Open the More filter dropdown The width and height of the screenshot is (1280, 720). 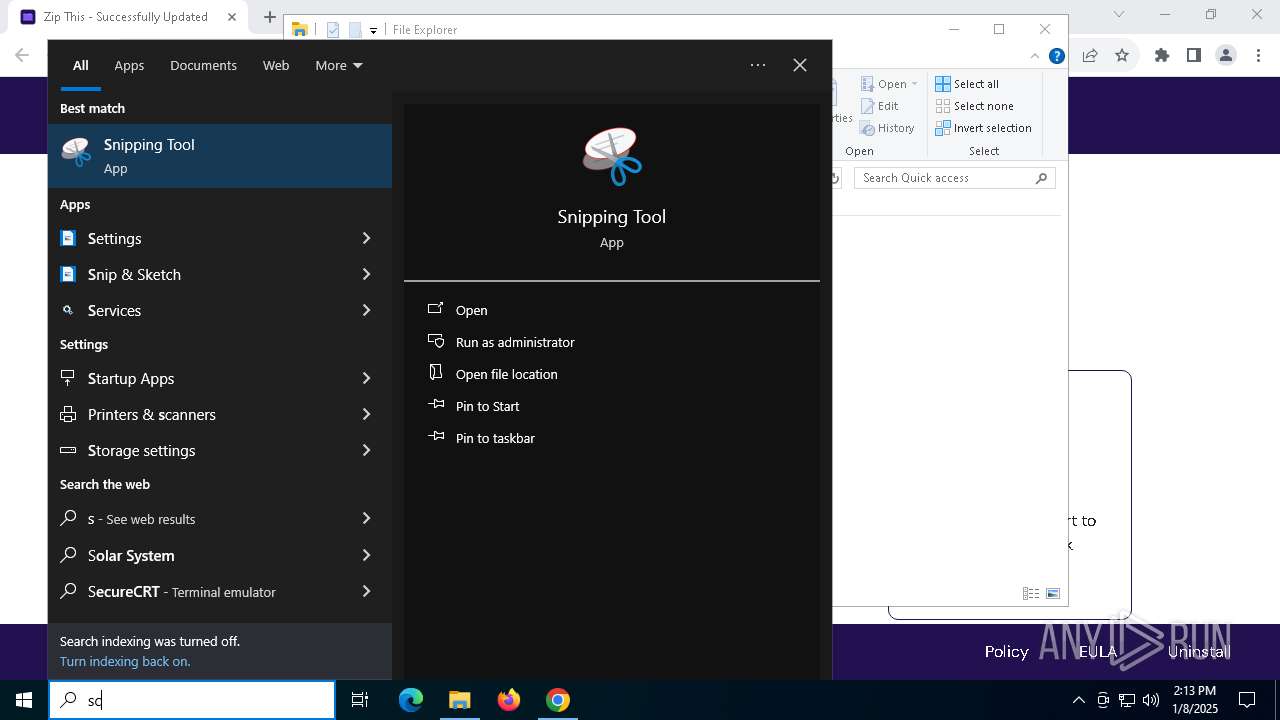click(x=339, y=65)
